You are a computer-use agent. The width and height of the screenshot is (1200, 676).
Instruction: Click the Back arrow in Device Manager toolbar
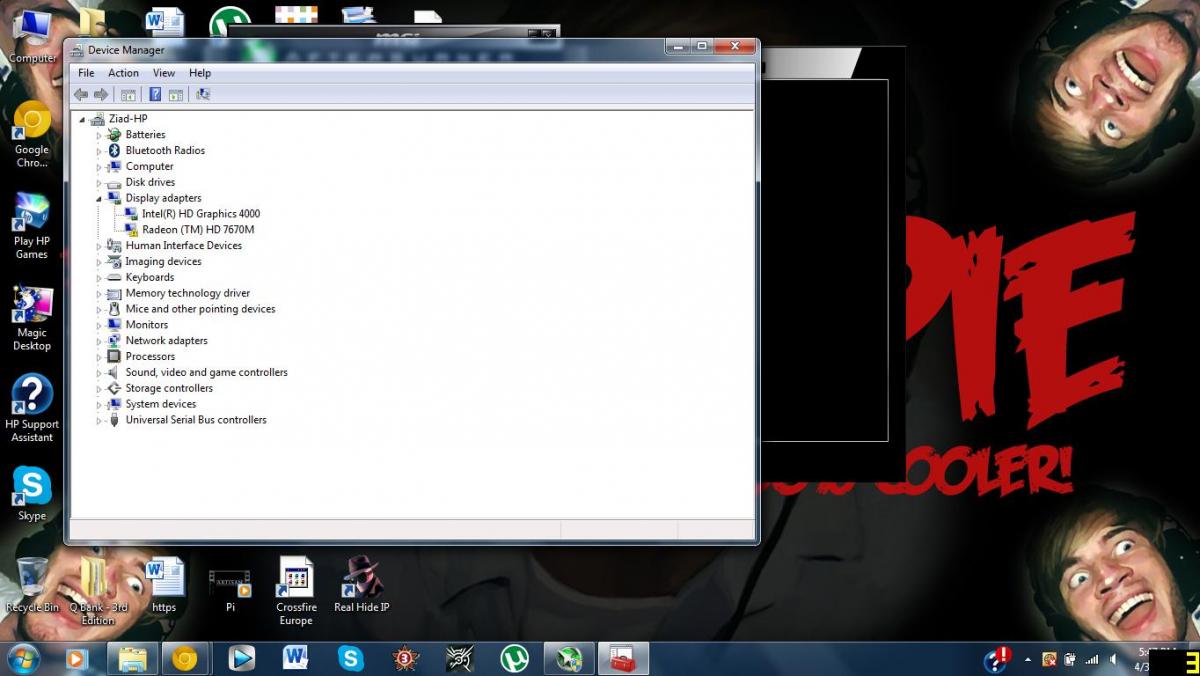81,94
